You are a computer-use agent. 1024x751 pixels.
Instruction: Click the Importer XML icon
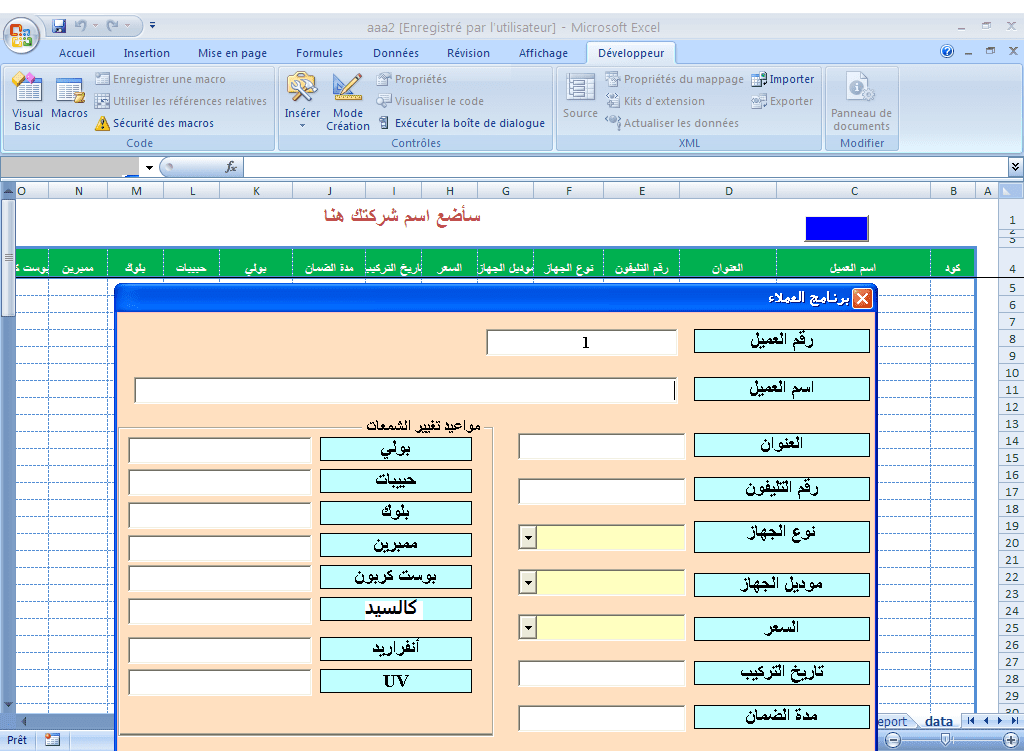point(782,79)
